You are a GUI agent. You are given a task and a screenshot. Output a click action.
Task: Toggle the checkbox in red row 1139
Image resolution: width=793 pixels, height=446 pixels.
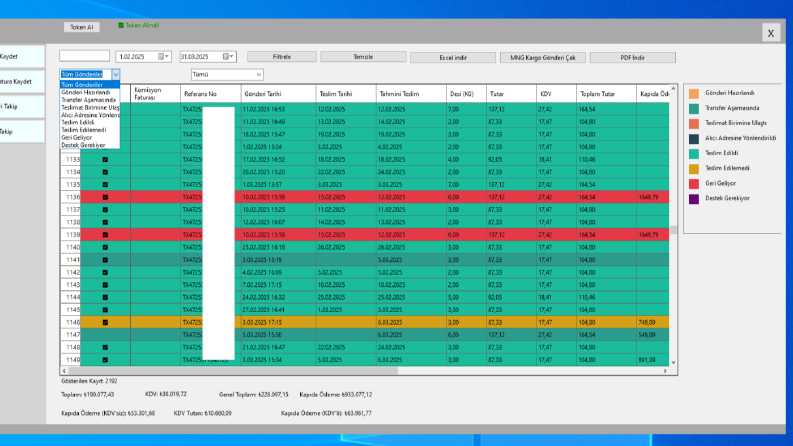coord(105,235)
